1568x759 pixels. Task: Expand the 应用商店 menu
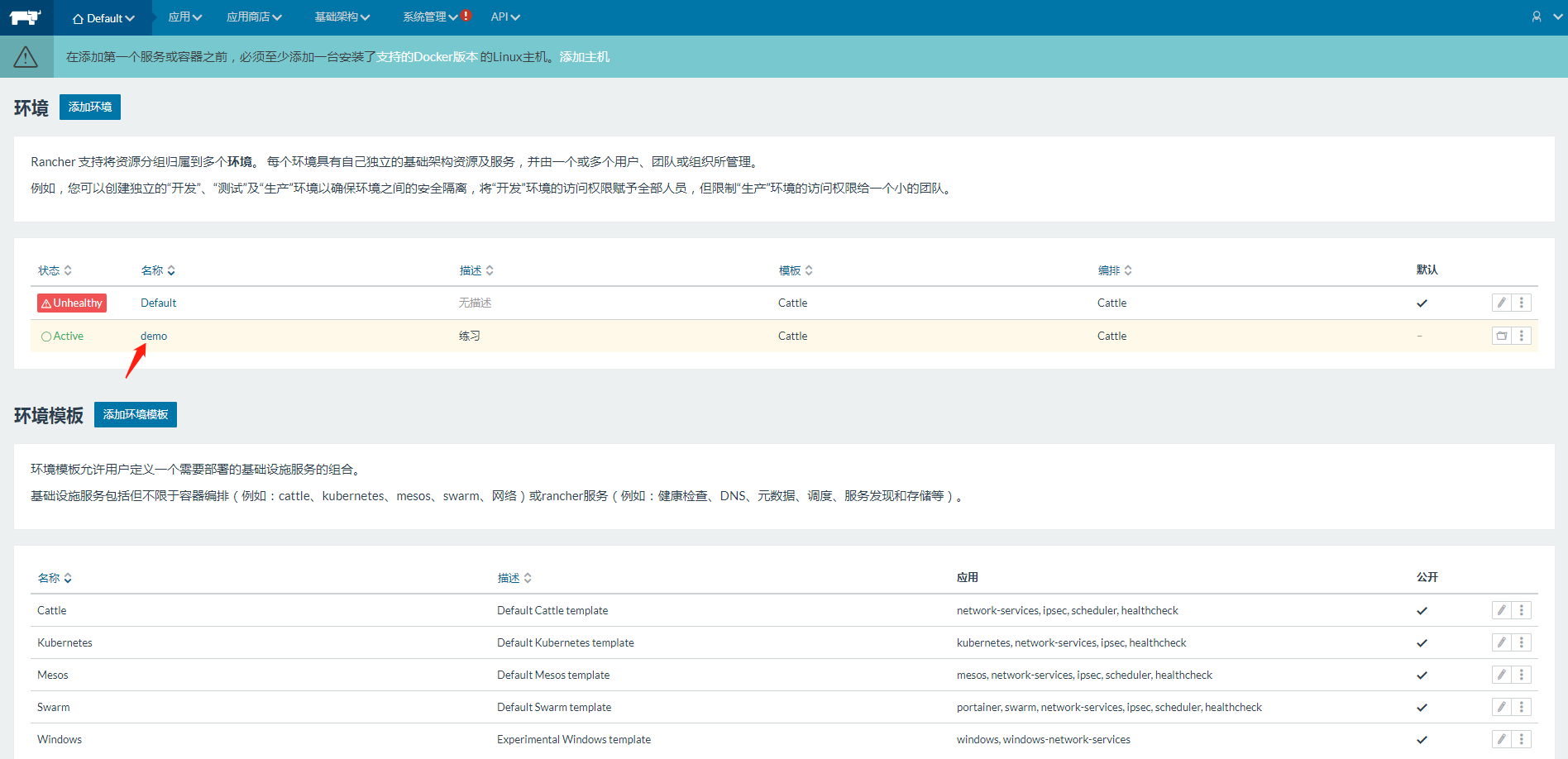[255, 17]
